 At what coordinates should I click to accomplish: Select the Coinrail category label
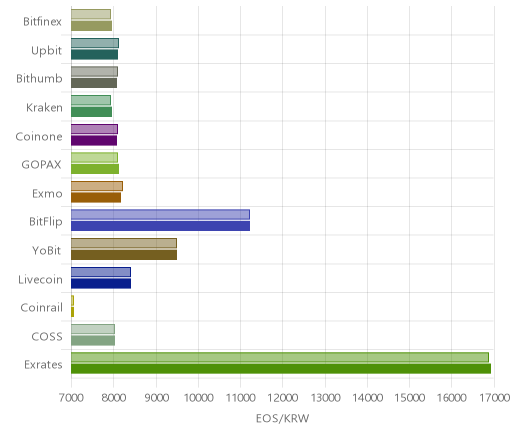(x=41, y=307)
